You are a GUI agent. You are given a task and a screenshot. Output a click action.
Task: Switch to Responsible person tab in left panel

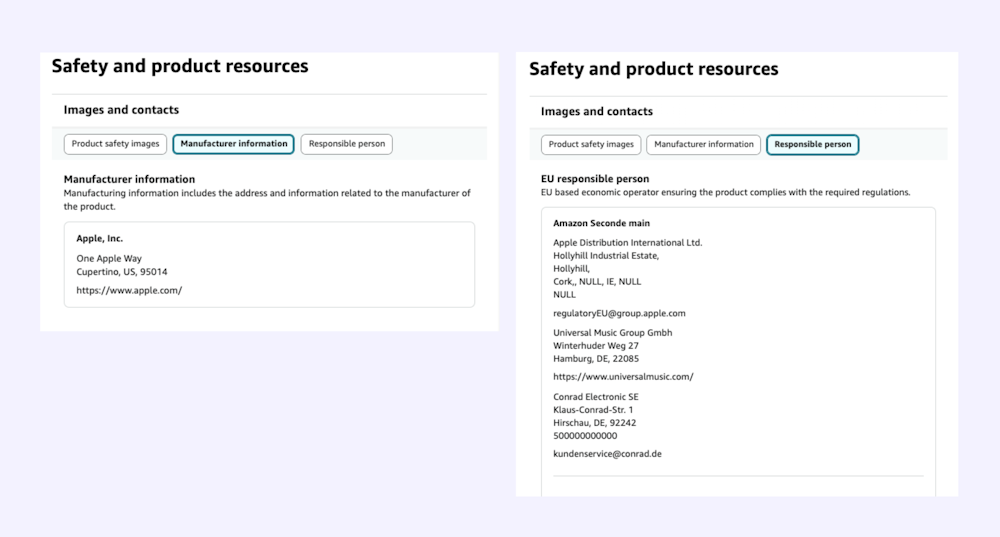(347, 144)
